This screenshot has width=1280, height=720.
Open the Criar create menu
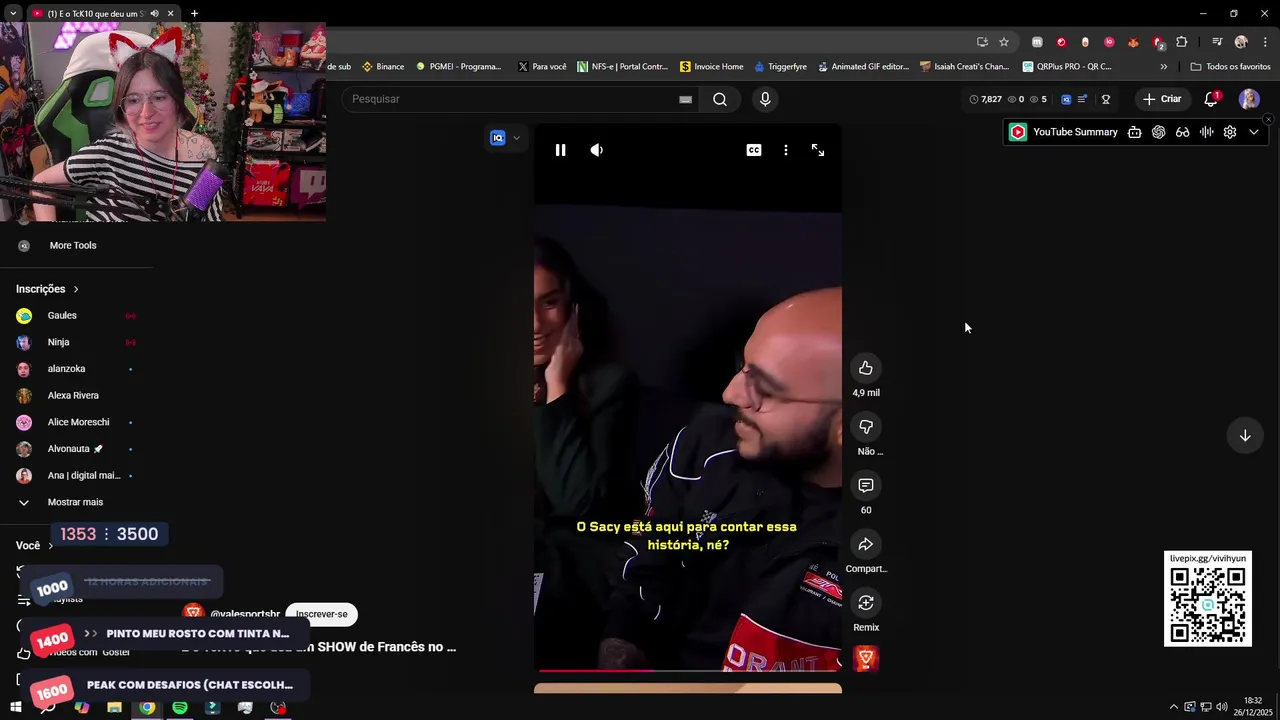click(x=1162, y=99)
